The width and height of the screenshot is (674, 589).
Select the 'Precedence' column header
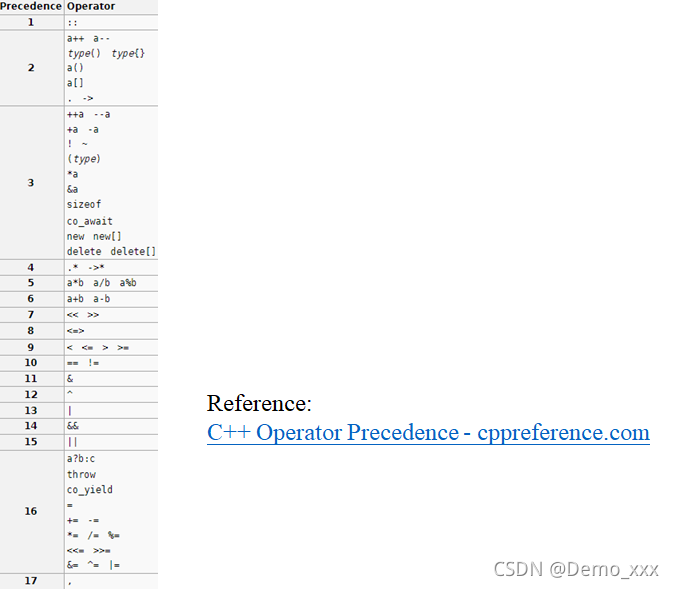pos(31,6)
